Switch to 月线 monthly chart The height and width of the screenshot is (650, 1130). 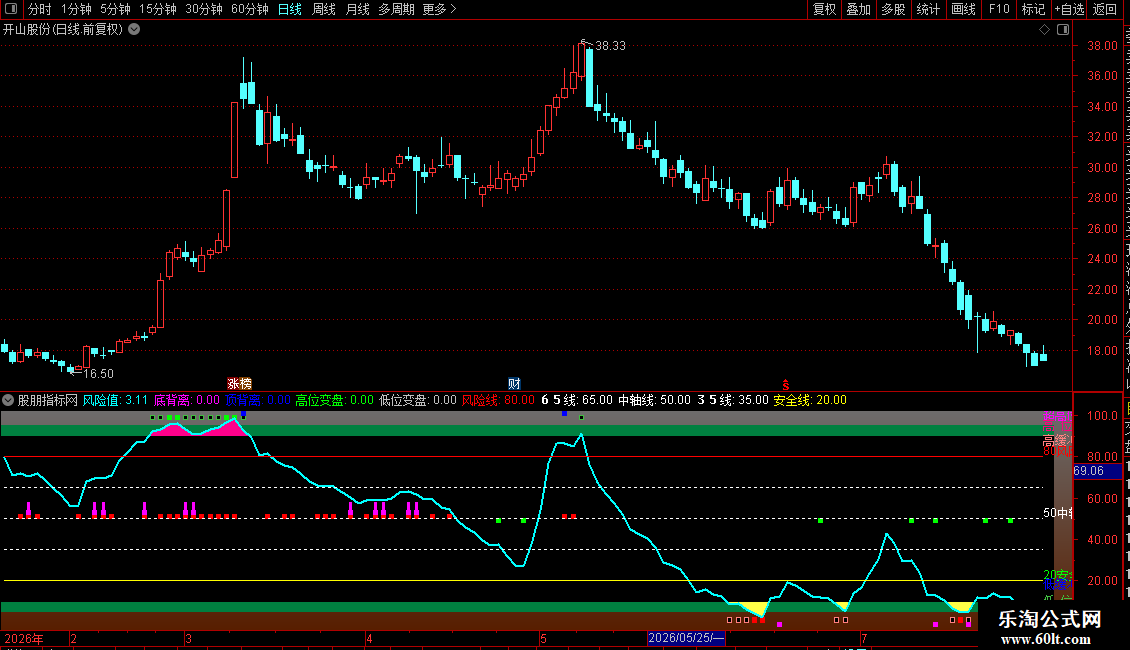pyautogui.click(x=357, y=9)
